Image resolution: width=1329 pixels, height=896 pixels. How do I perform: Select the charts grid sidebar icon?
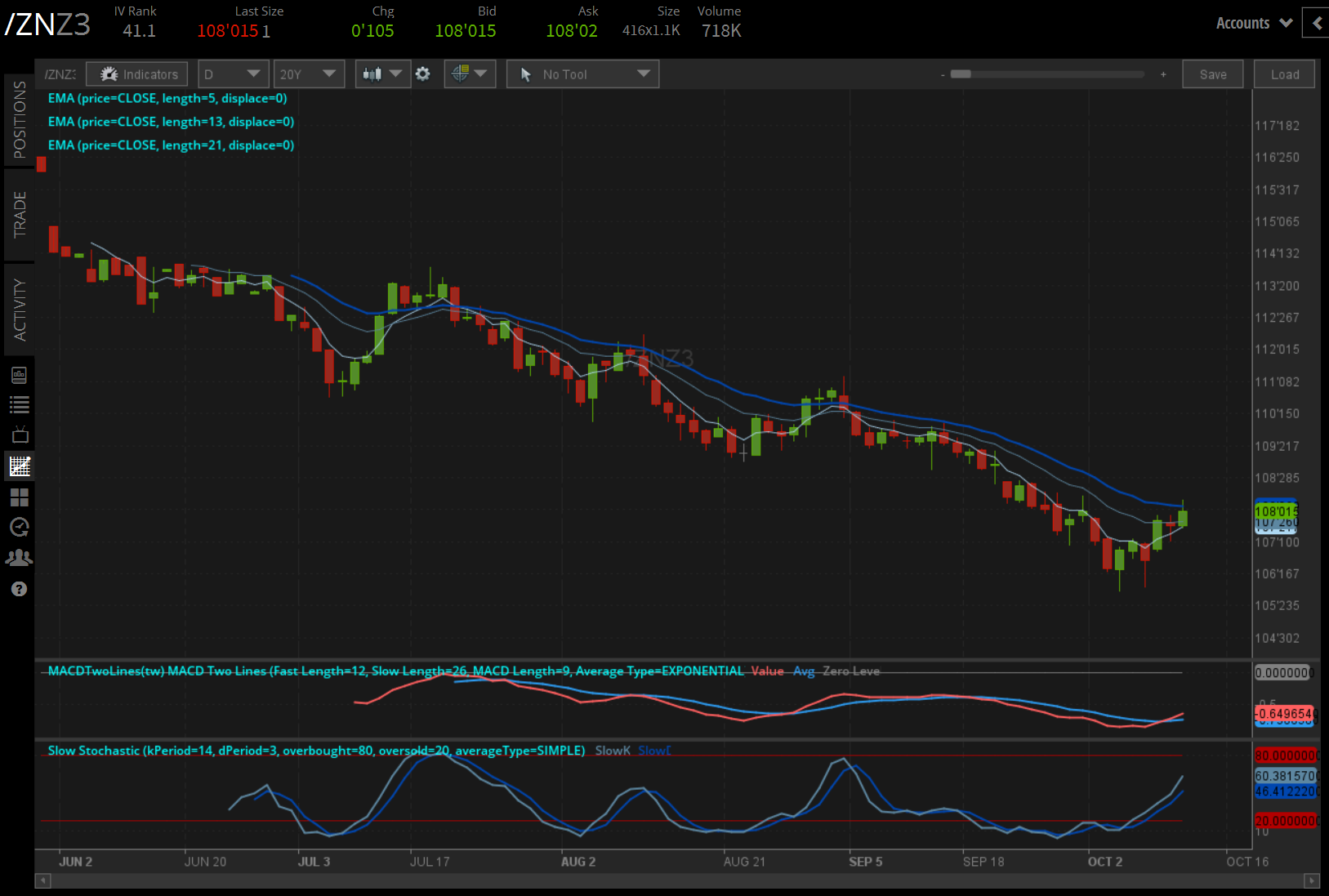(20, 466)
